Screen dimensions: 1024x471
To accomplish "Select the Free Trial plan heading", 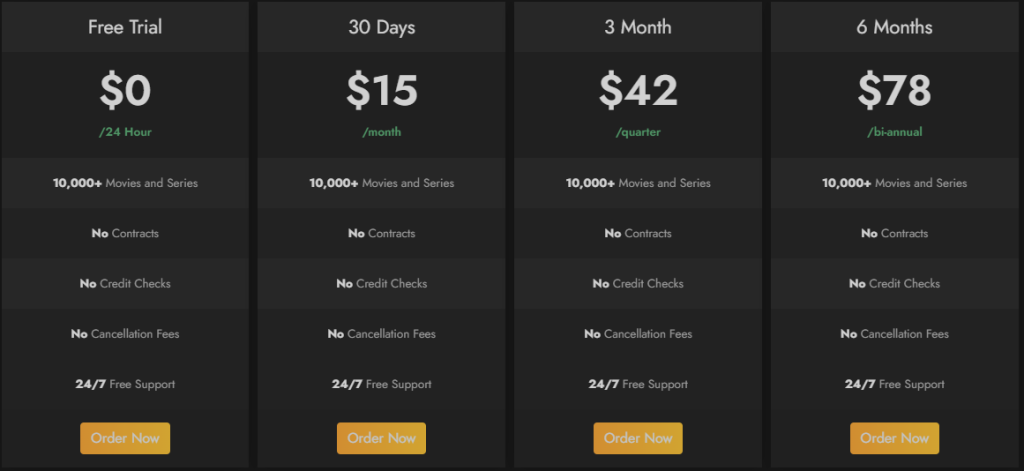I will tap(125, 27).
